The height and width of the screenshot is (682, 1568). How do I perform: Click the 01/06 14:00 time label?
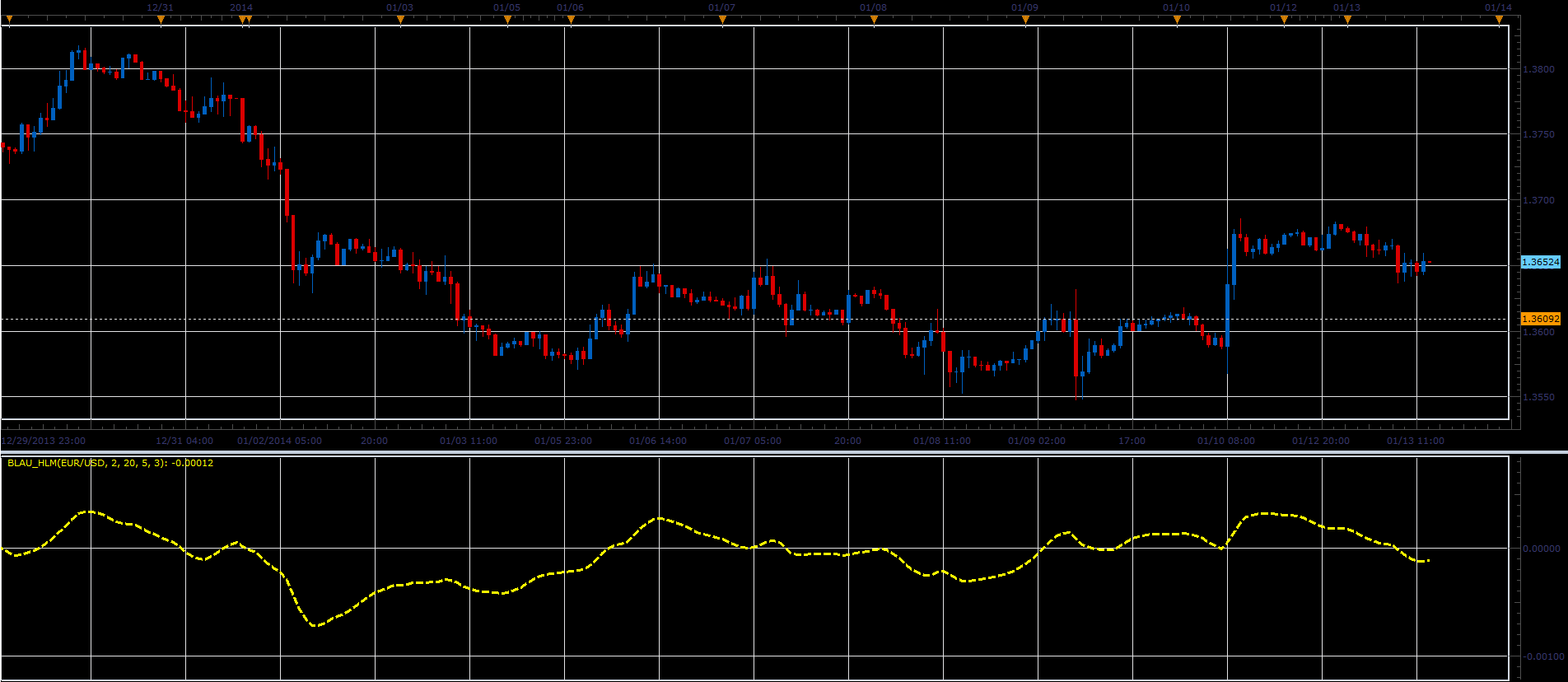point(658,441)
